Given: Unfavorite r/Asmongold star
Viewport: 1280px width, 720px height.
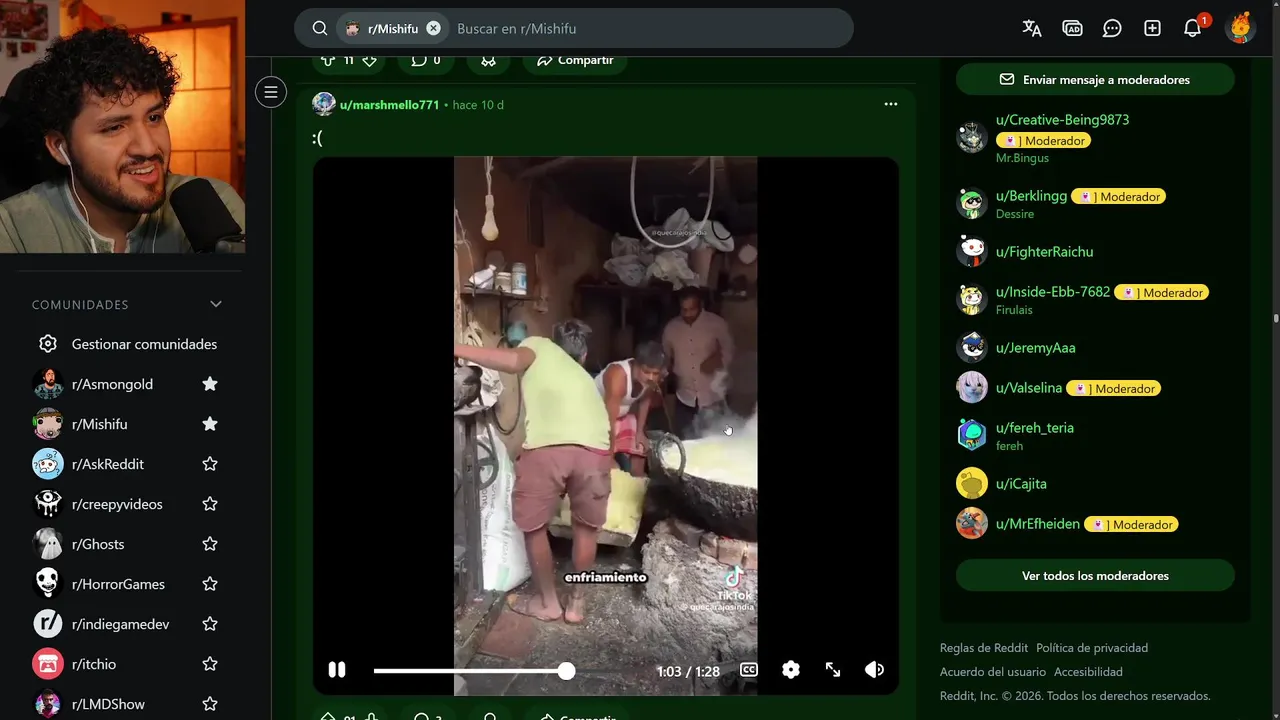Looking at the screenshot, I should click(210, 384).
